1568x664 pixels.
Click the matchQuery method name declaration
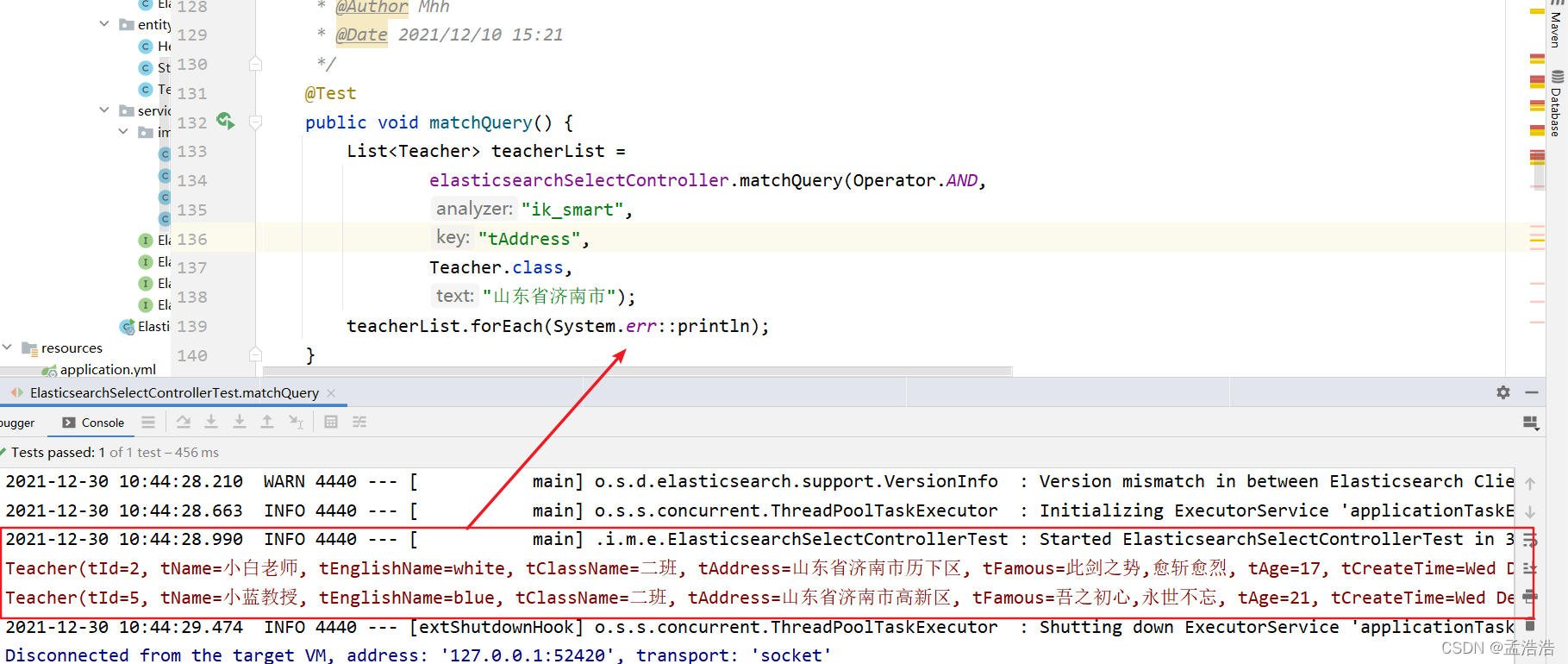[481, 122]
